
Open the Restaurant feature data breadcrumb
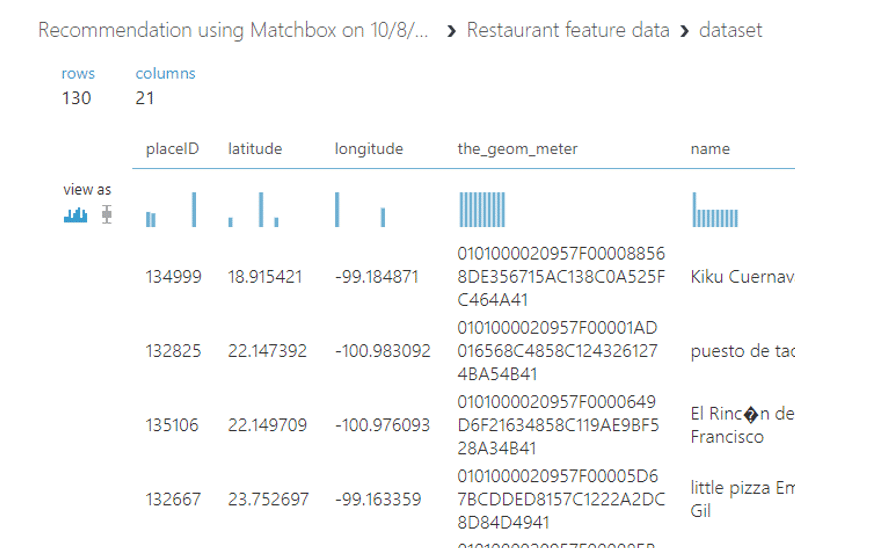(568, 30)
